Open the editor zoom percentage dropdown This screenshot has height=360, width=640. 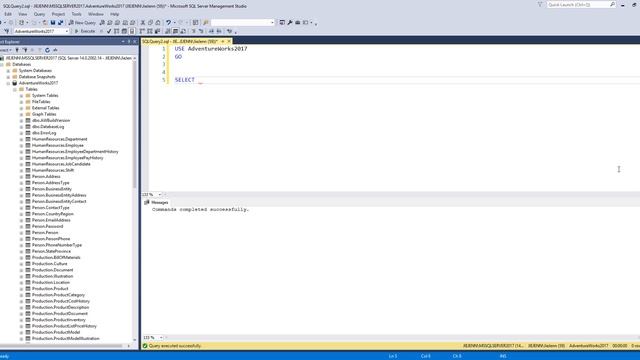pos(160,195)
